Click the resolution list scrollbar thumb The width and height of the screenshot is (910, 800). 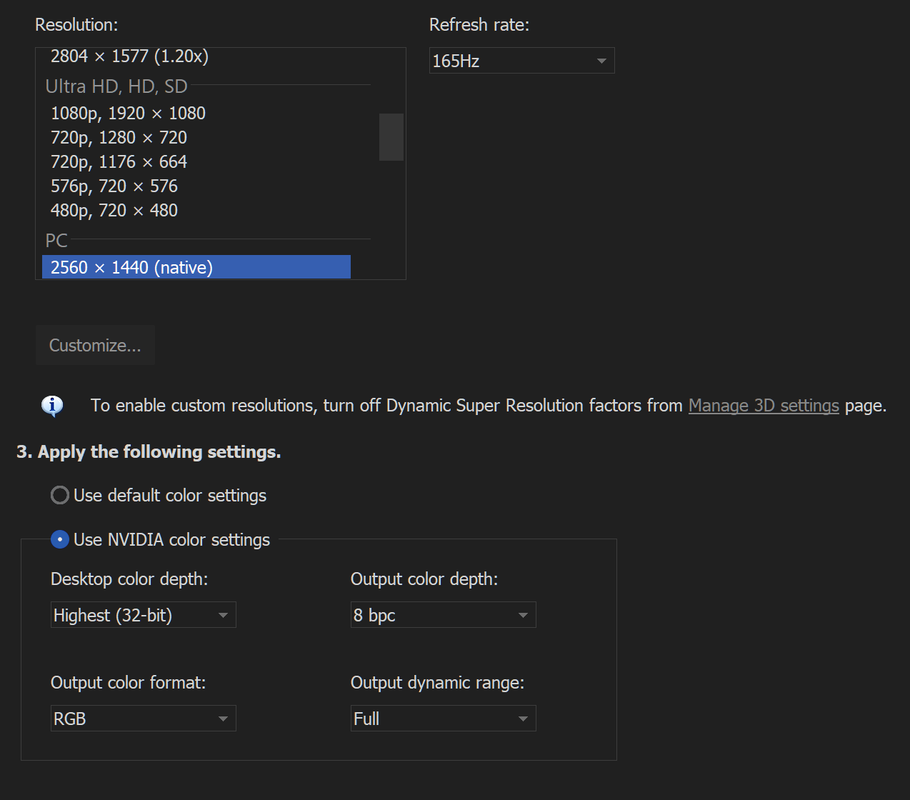coord(391,137)
